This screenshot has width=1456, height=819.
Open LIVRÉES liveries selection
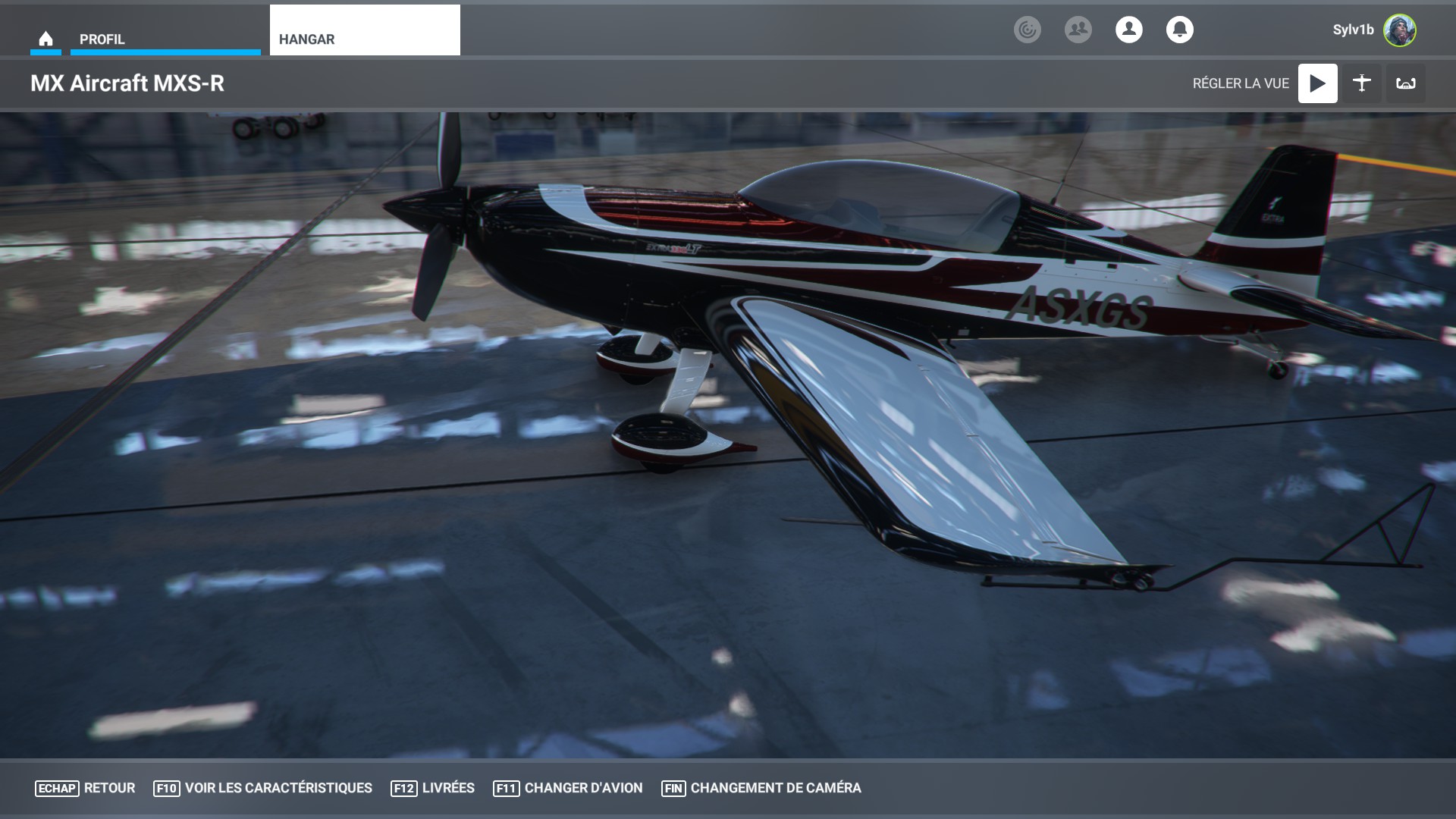tap(448, 788)
